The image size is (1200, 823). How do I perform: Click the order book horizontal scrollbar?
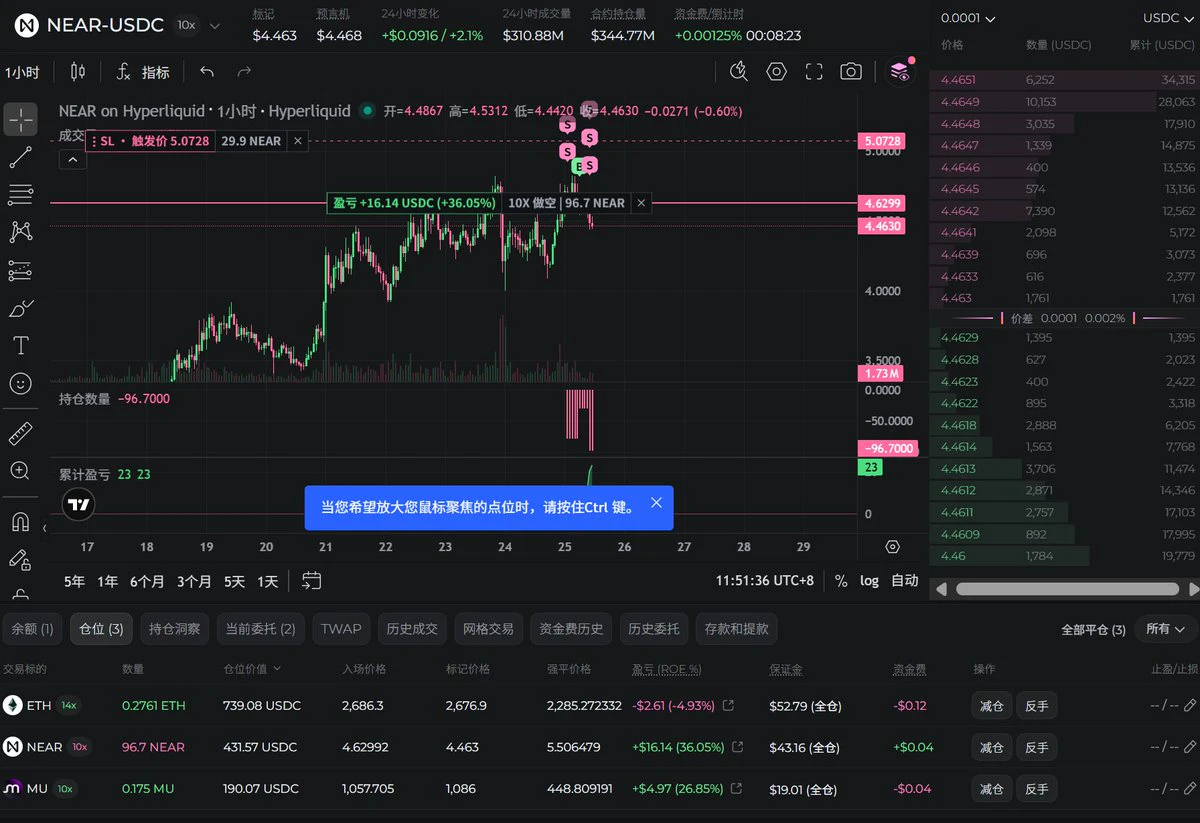point(1067,590)
